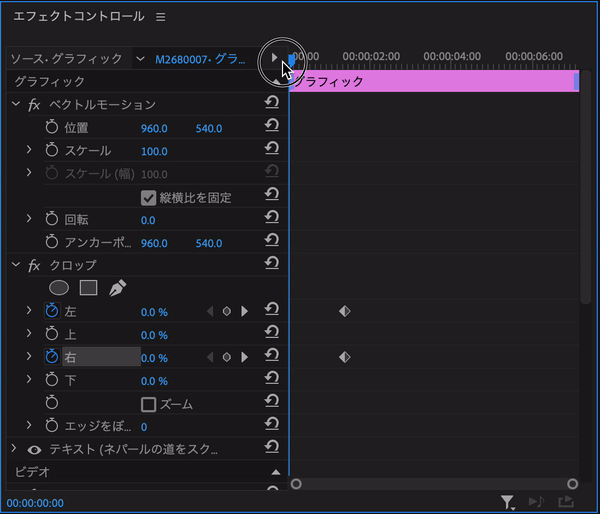Reset the テキスト layer properties
Screen dimensions: 600x514
pyautogui.click(x=272, y=447)
